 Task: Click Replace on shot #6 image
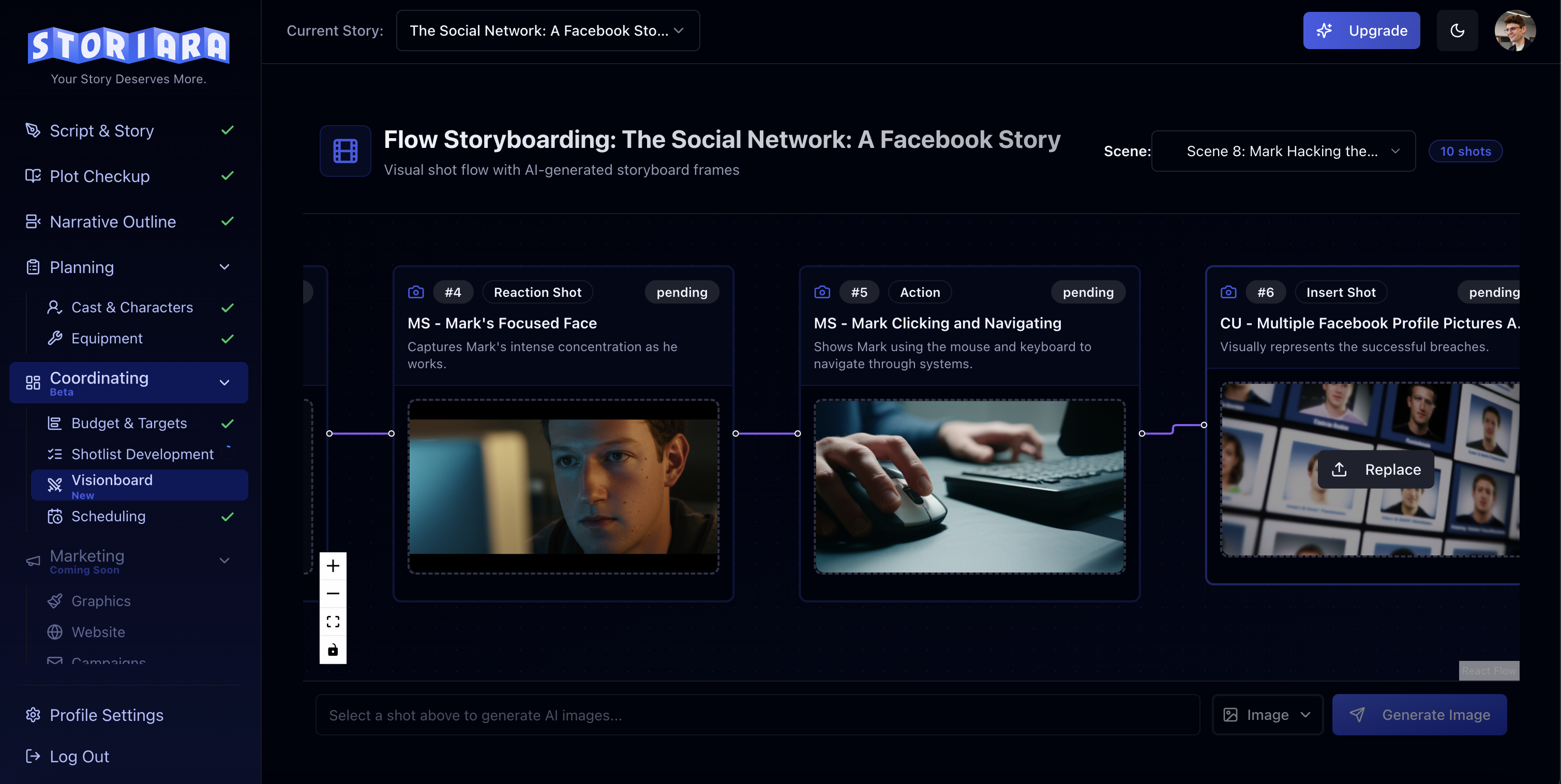click(x=1375, y=470)
